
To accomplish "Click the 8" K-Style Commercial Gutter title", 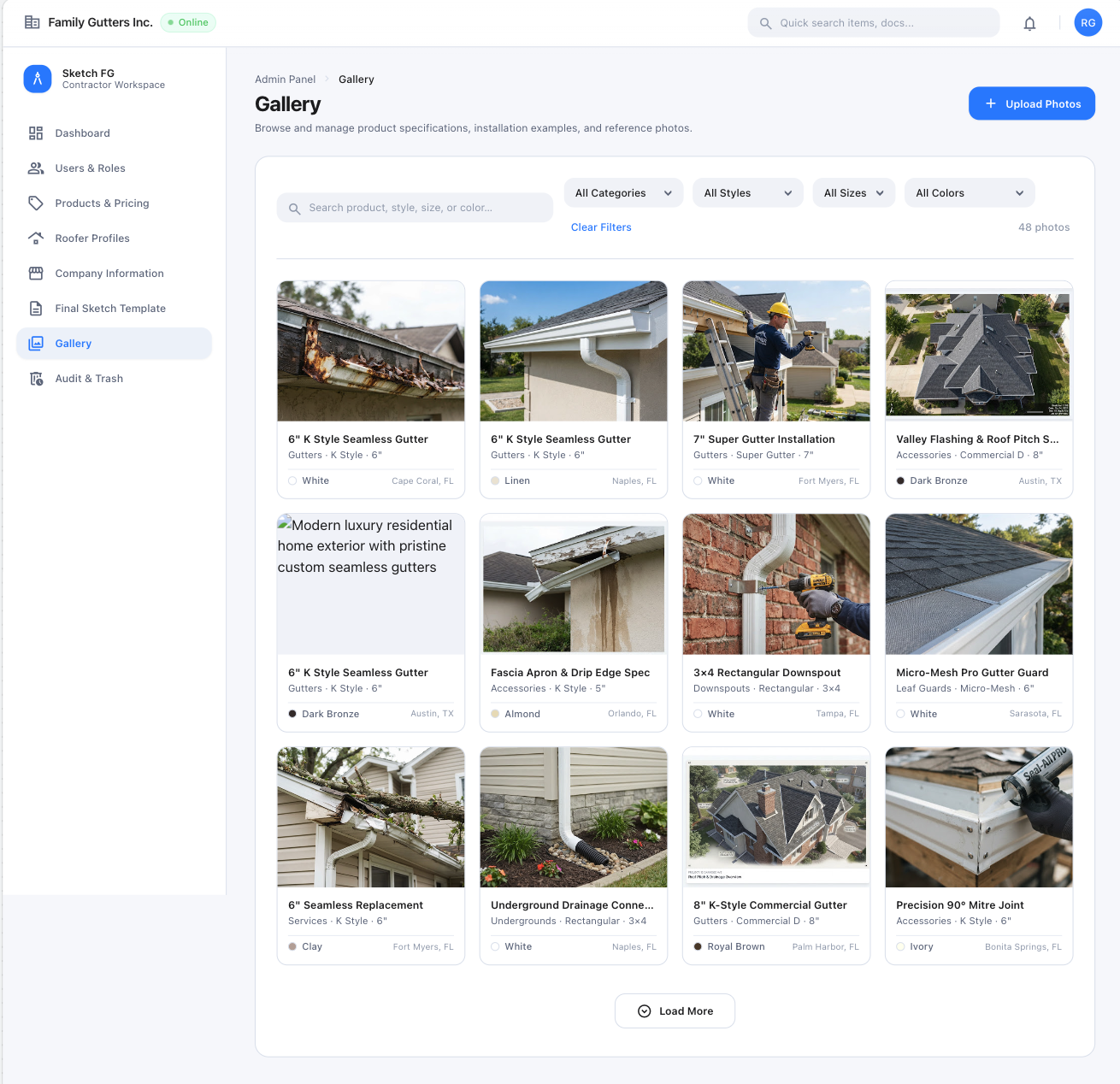I will [x=769, y=905].
